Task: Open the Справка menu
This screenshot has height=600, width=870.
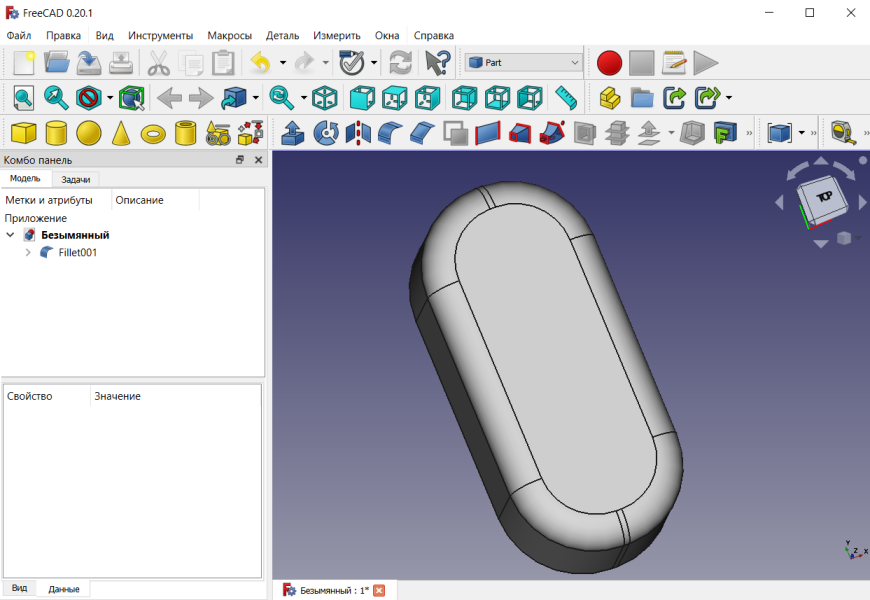Action: (x=434, y=36)
